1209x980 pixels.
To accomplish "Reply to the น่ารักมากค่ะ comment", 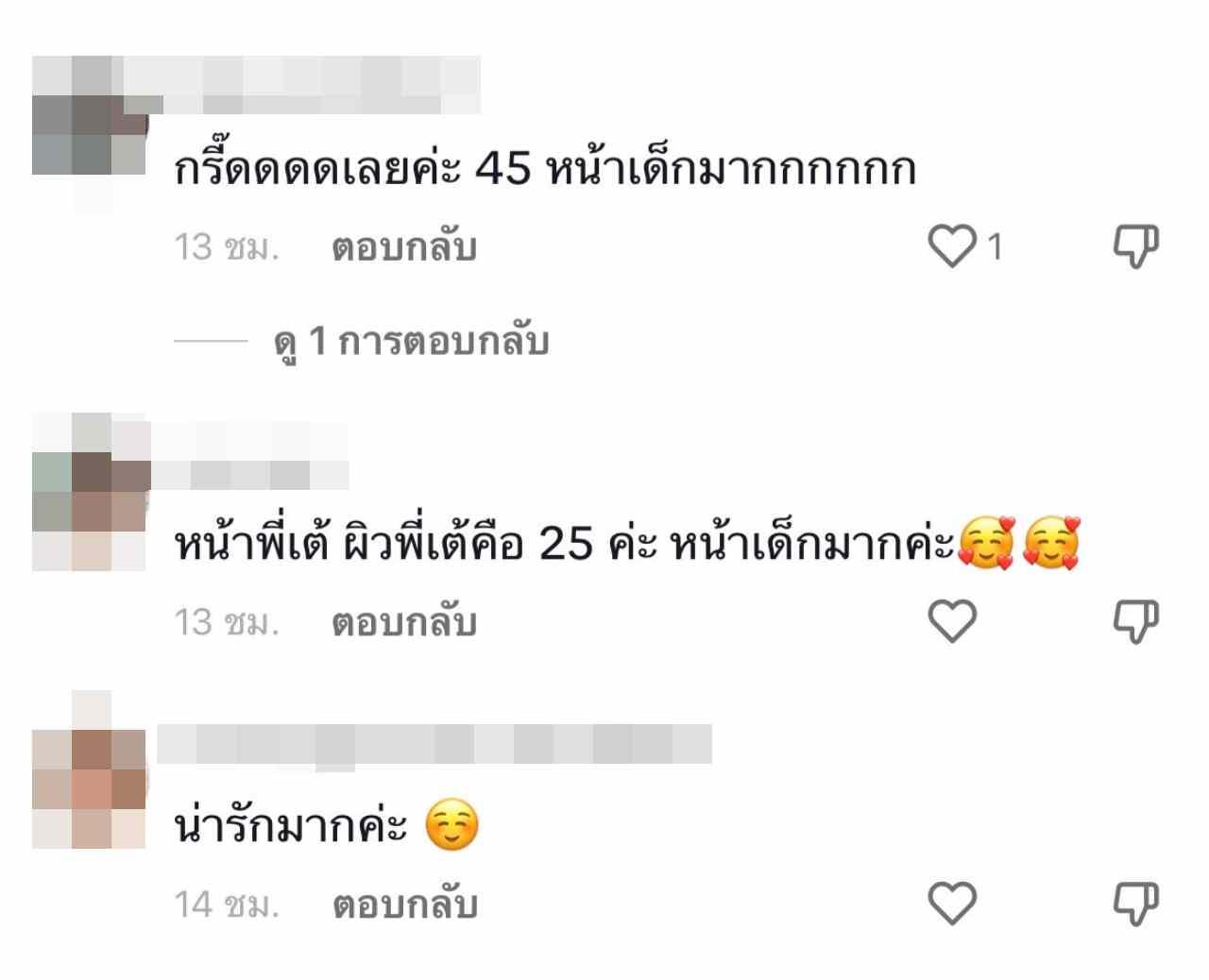I will click(404, 904).
